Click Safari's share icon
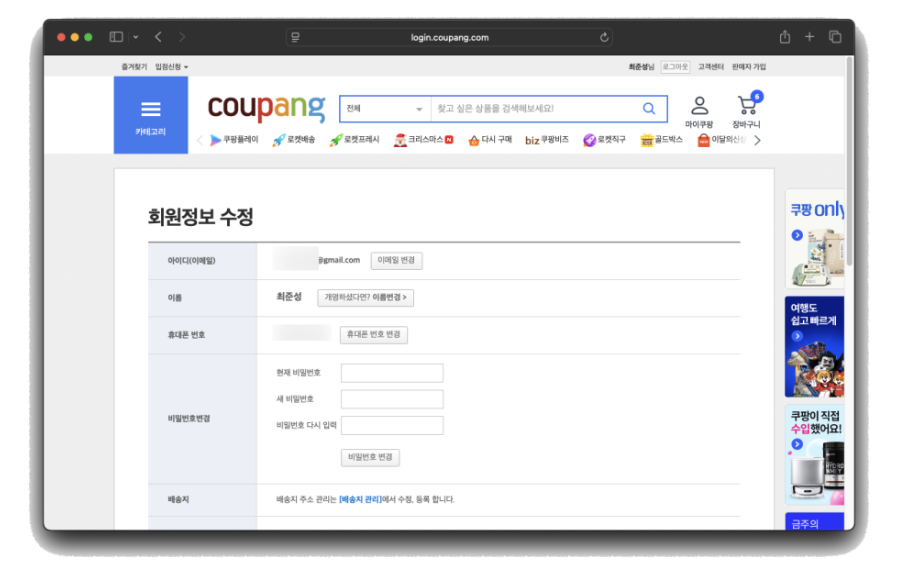The height and width of the screenshot is (581, 899). [x=785, y=37]
